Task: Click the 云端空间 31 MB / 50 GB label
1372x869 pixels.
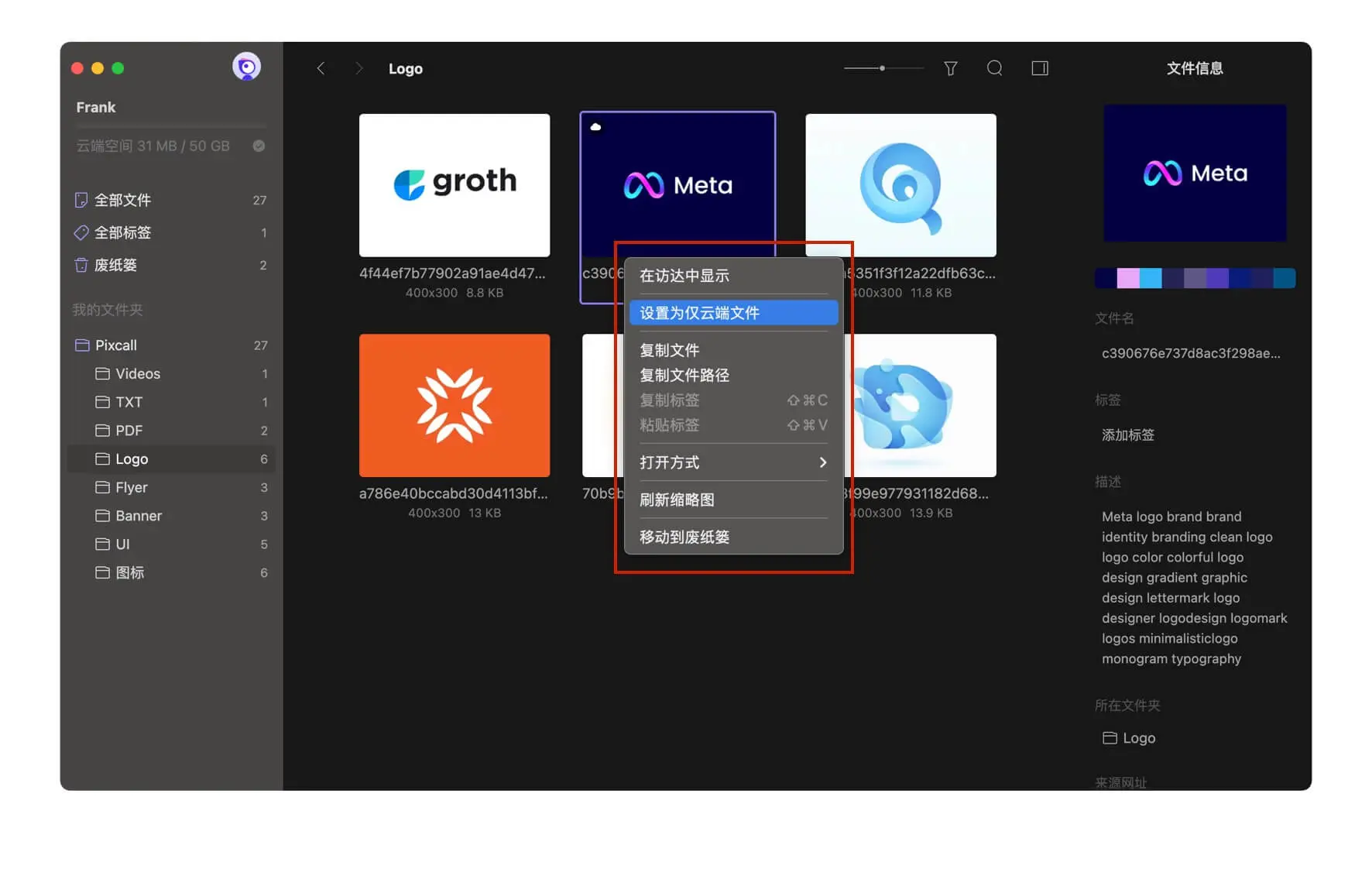Action: pos(153,146)
